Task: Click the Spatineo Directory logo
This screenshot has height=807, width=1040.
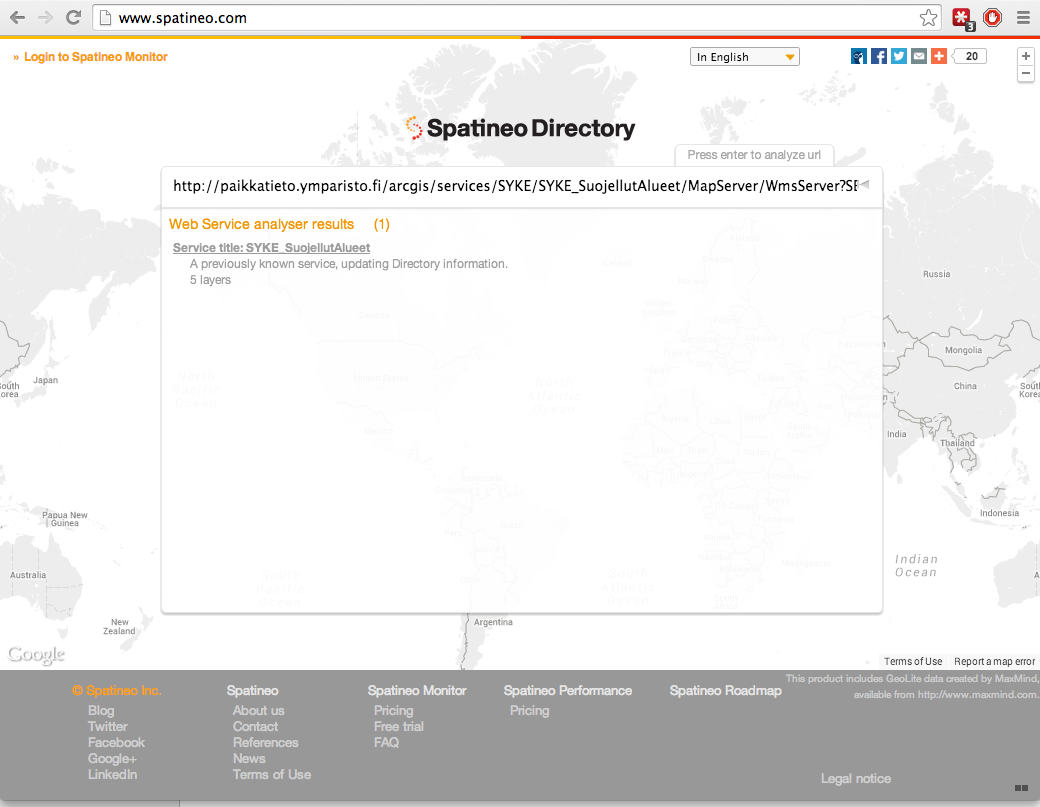Action: pyautogui.click(x=521, y=128)
